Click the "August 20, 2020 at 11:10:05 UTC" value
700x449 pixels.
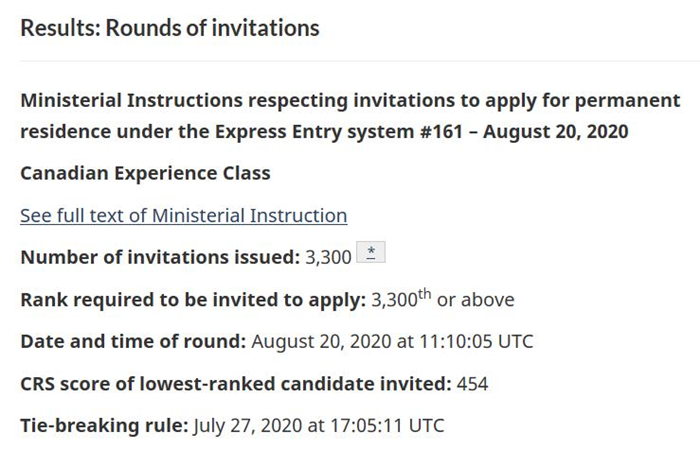[392, 341]
